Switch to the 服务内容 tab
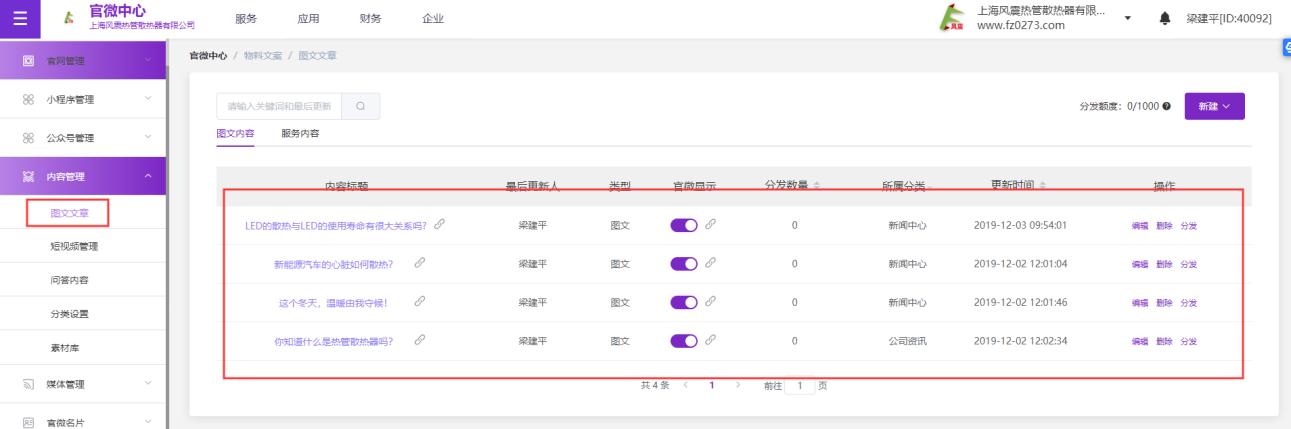 click(300, 133)
